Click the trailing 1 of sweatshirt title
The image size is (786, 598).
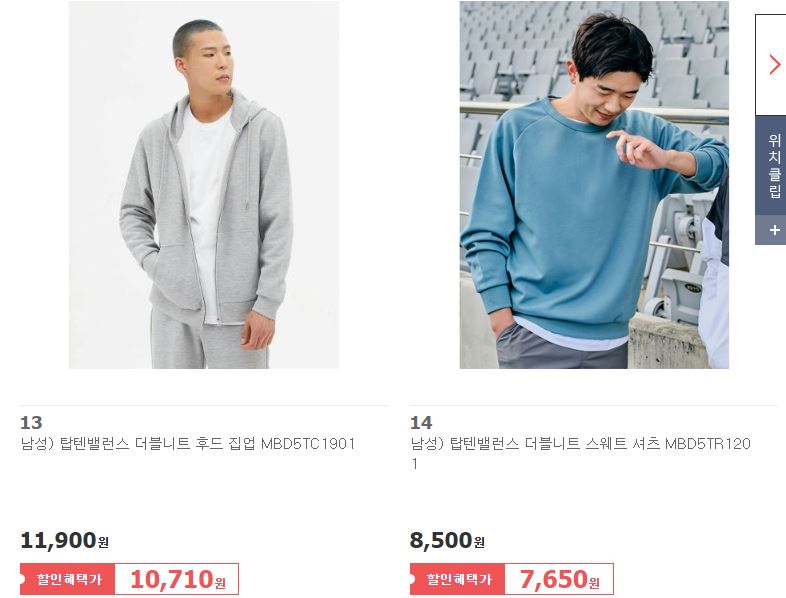point(414,464)
